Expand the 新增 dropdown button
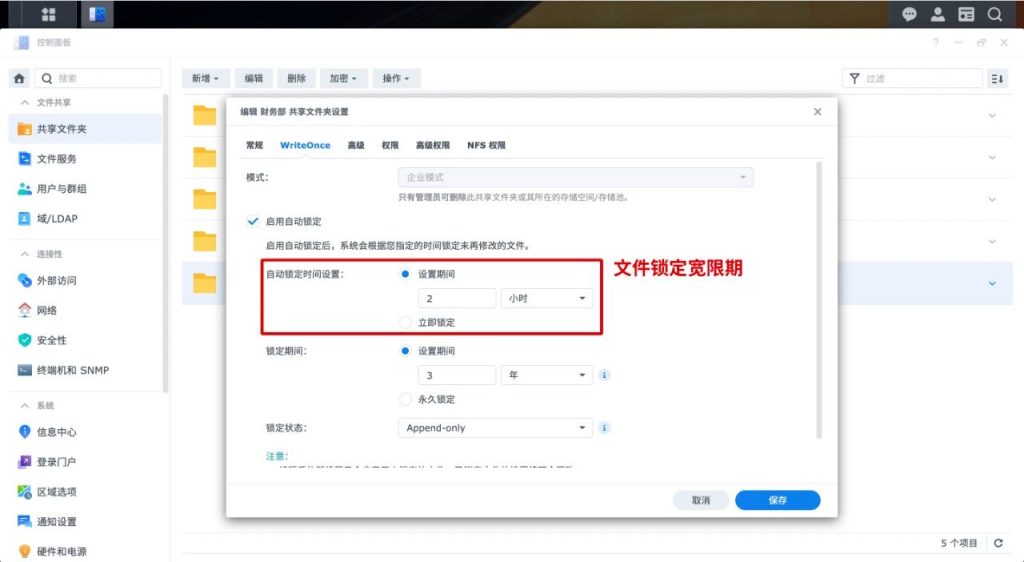 (205, 78)
